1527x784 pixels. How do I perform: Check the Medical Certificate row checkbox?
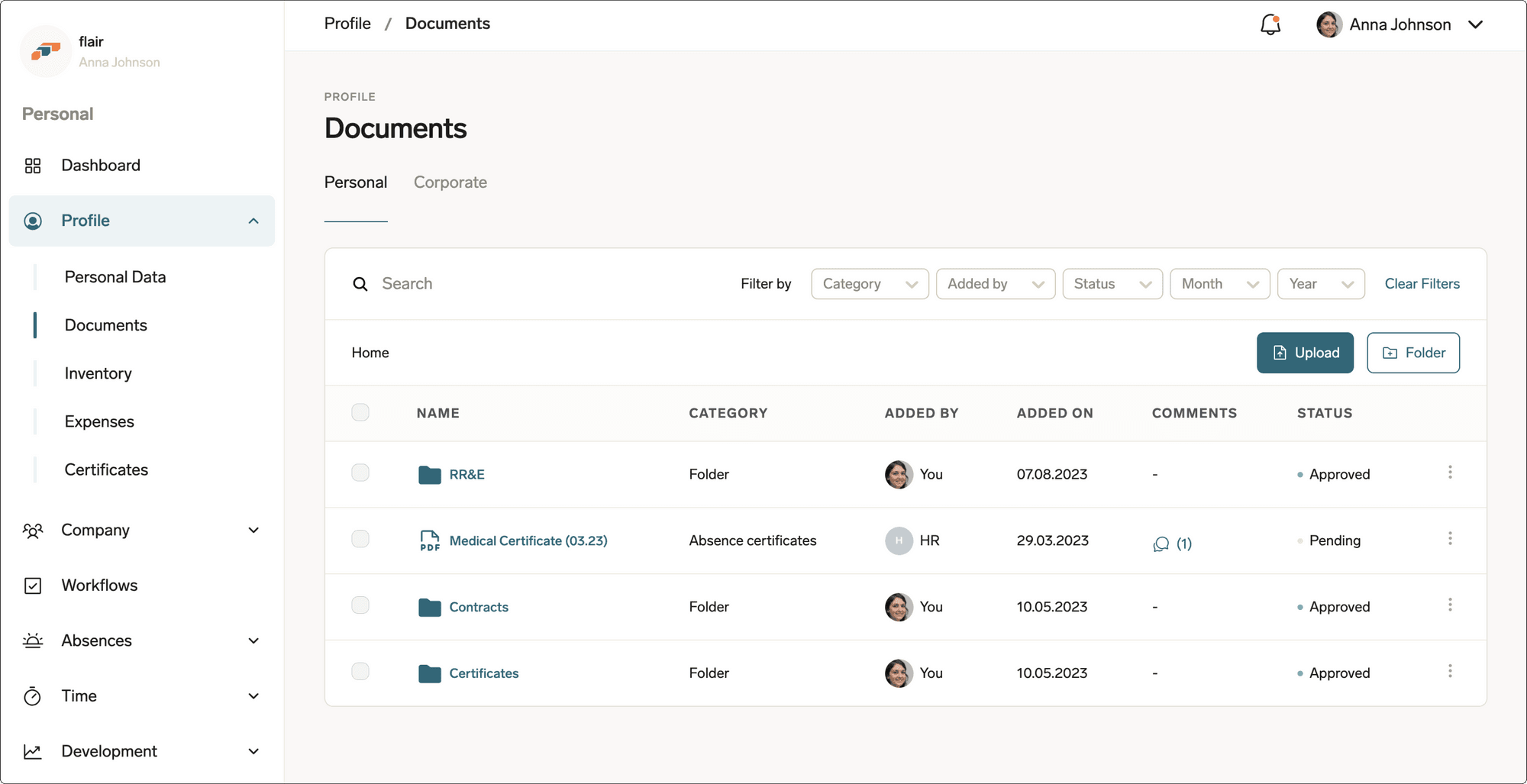(360, 539)
